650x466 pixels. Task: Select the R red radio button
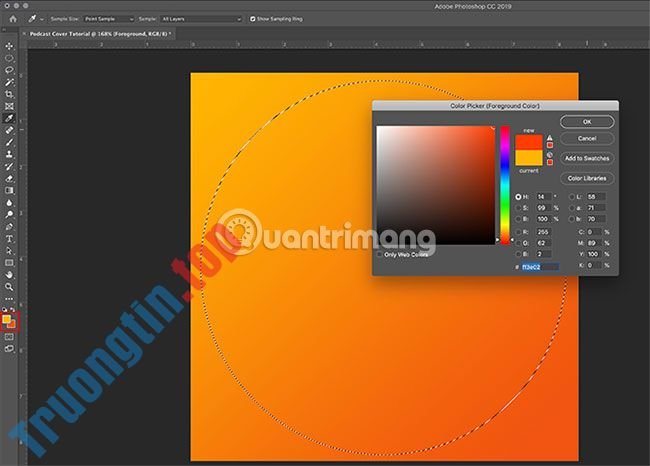[x=518, y=232]
